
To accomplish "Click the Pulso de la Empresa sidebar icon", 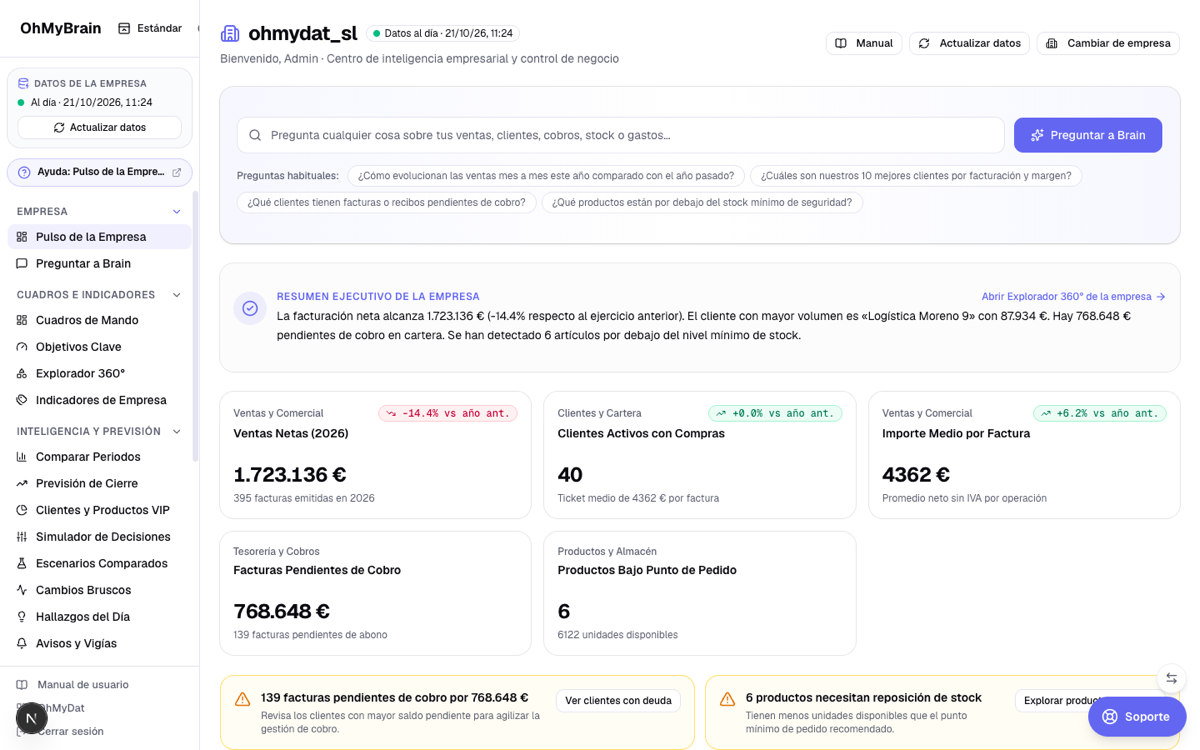I will click(22, 237).
